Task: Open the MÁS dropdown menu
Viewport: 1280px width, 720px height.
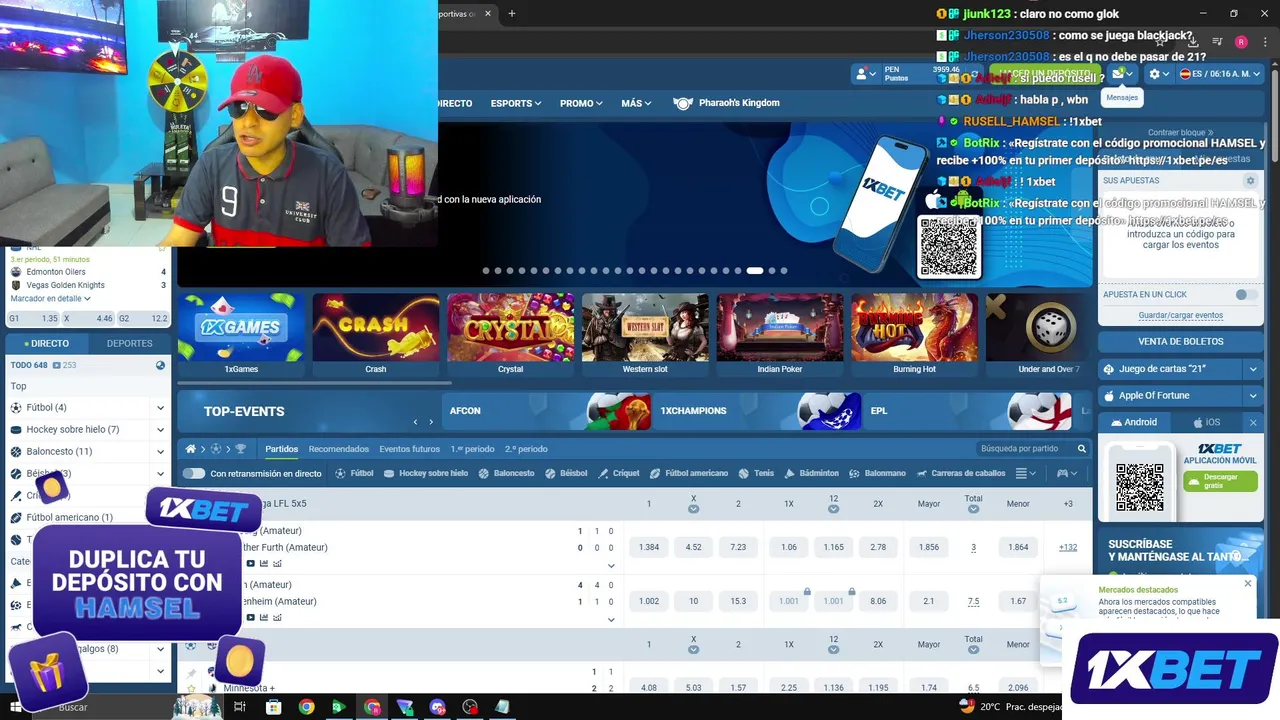Action: (636, 103)
